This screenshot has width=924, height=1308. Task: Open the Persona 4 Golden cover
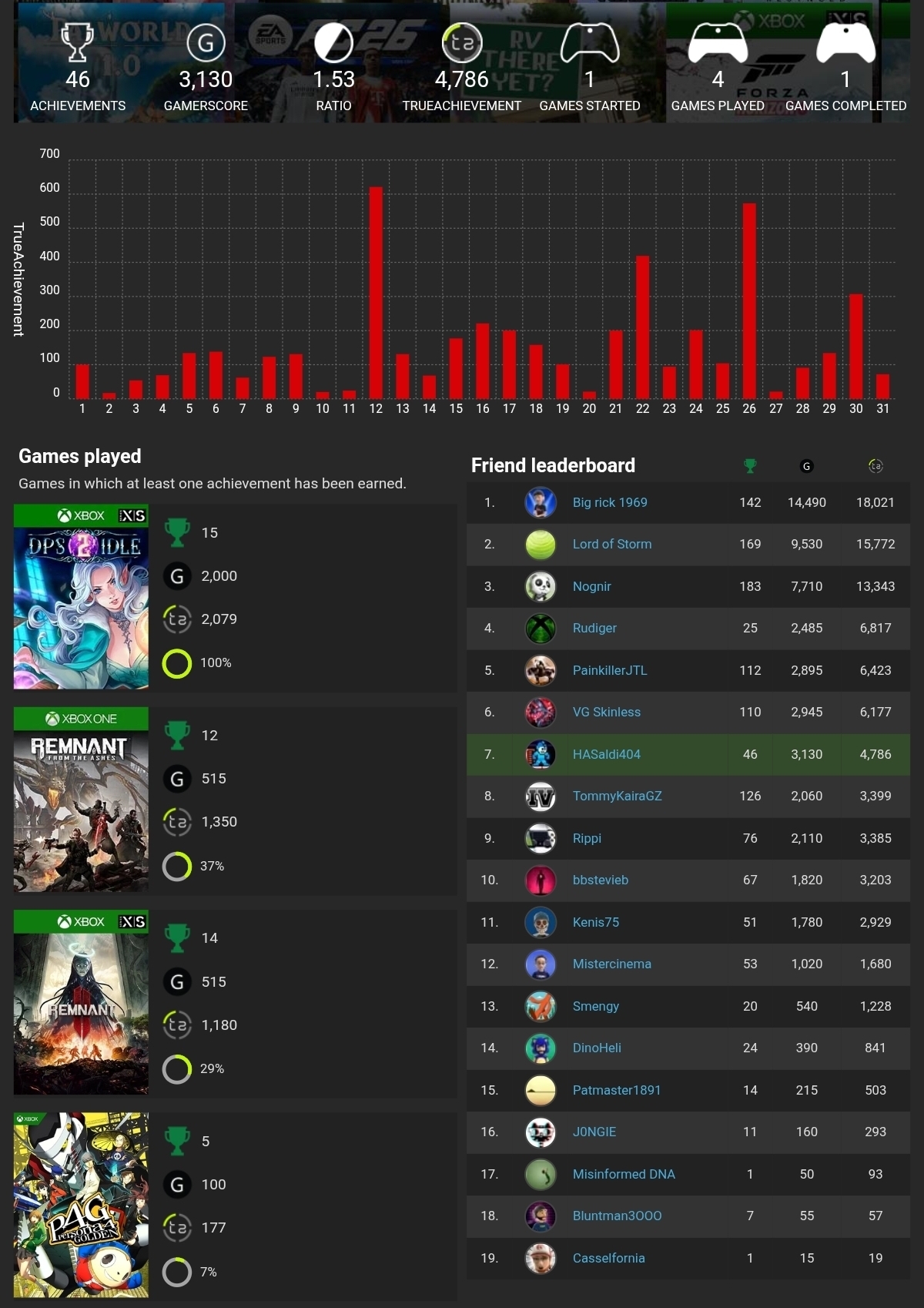coord(81,1205)
